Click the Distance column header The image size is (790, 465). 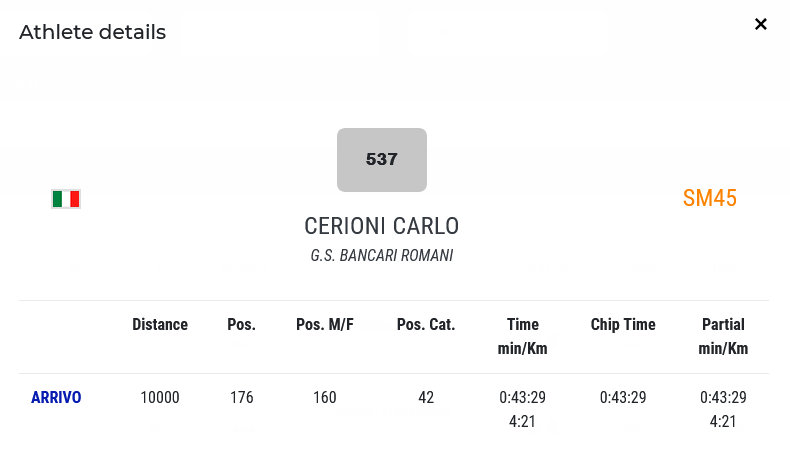pyautogui.click(x=160, y=324)
